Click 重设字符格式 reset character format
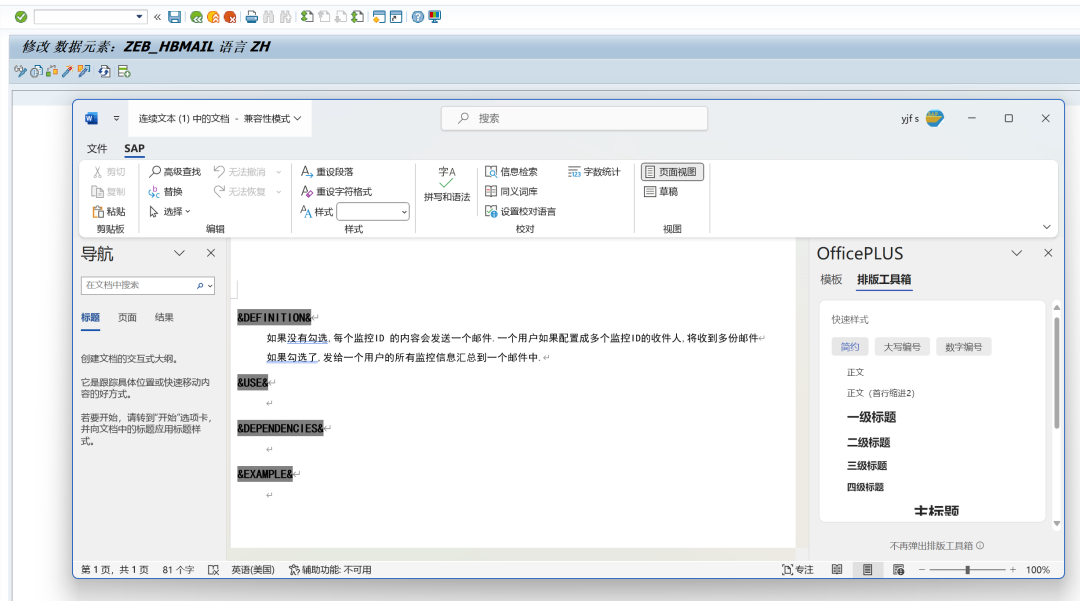The height and width of the screenshot is (601, 1080). tap(336, 191)
